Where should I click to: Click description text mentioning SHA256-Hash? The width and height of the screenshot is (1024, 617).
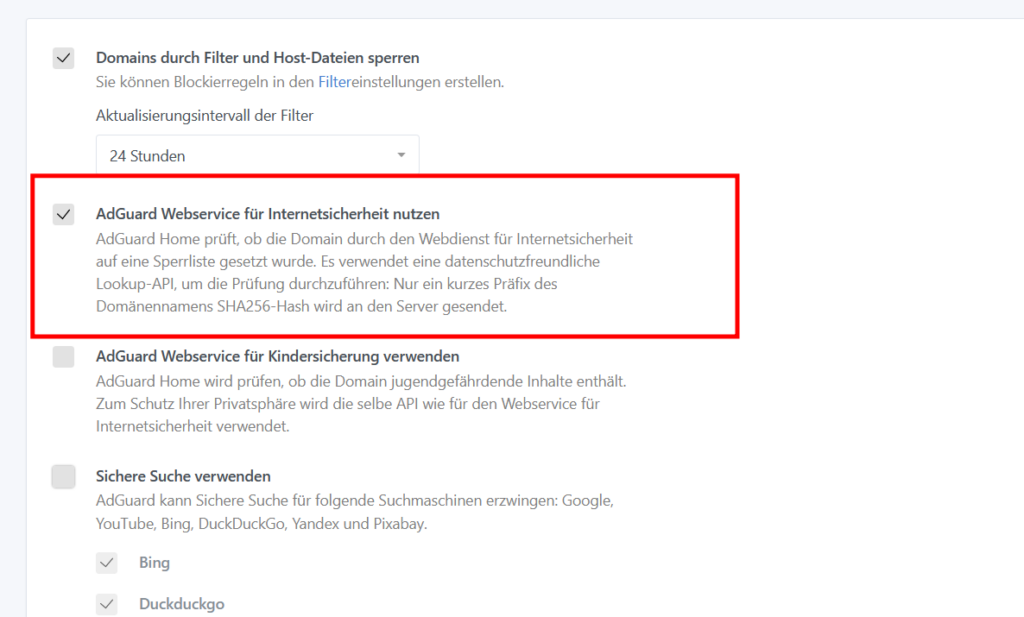pos(364,272)
